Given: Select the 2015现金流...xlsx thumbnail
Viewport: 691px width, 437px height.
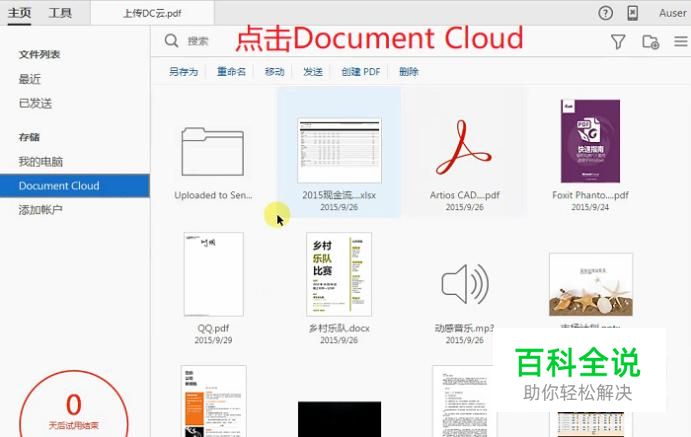Looking at the screenshot, I should (339, 151).
